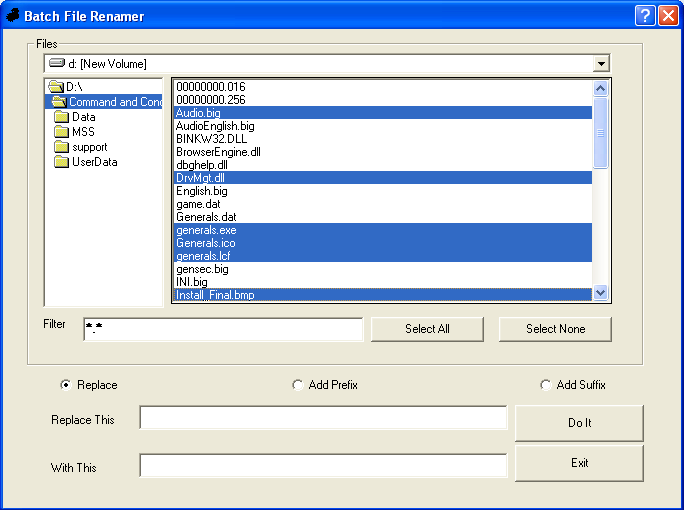Click the title bar help question icon

[x=645, y=16]
